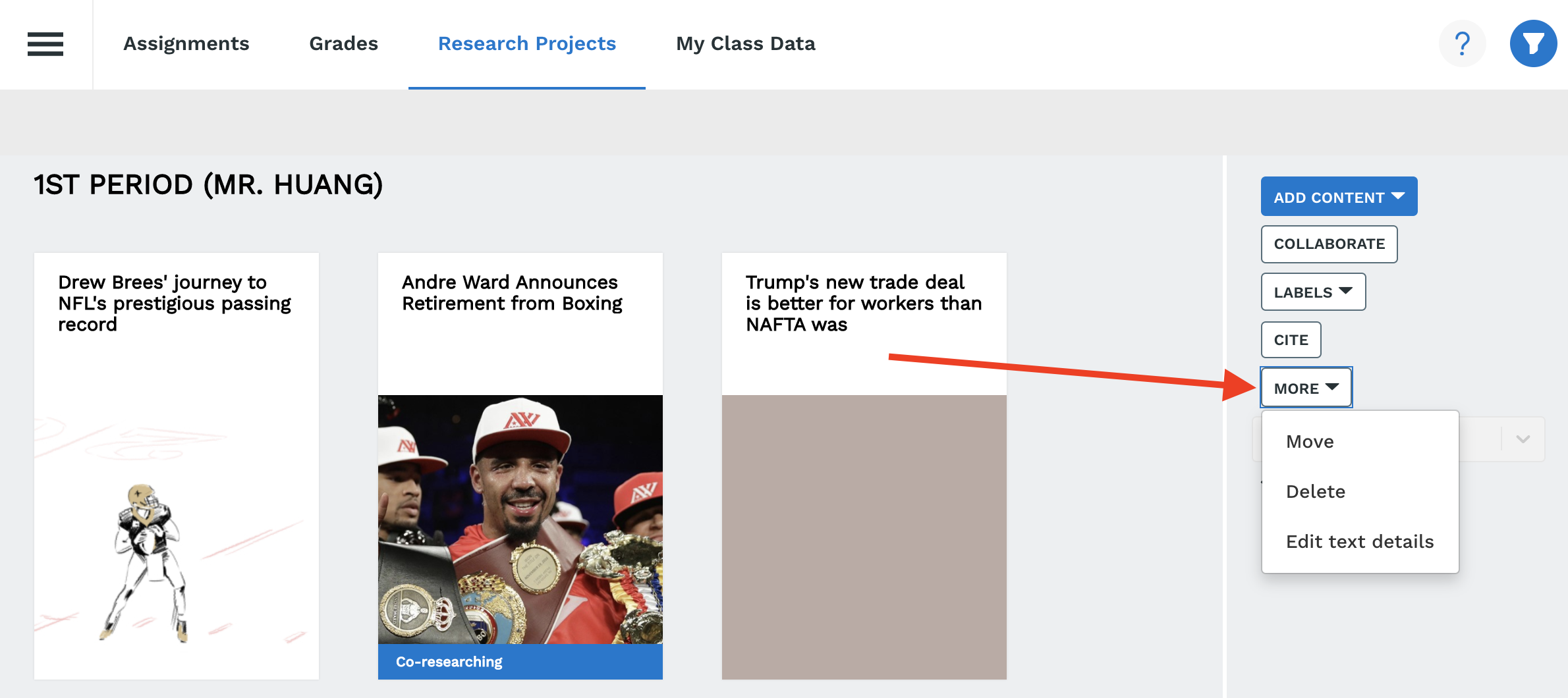Click the Cite button
Viewport: 1568px width, 698px height.
click(x=1290, y=340)
